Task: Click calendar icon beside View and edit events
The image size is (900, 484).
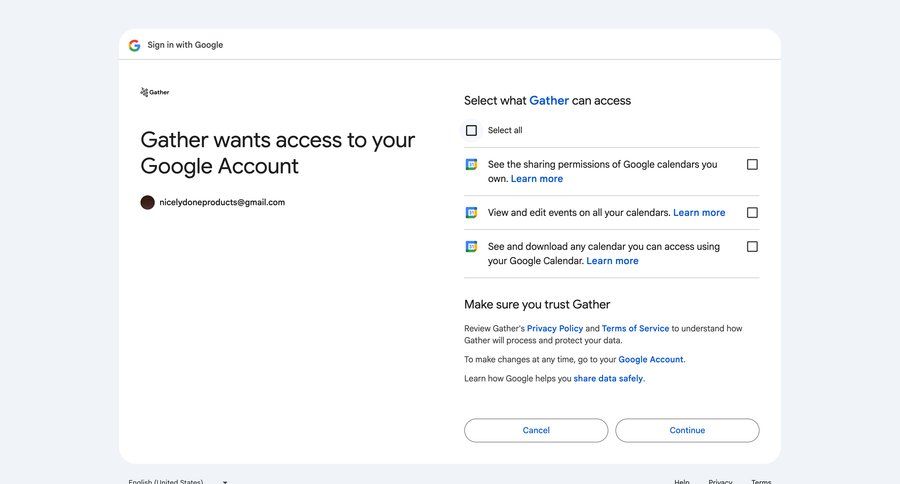Action: [471, 213]
